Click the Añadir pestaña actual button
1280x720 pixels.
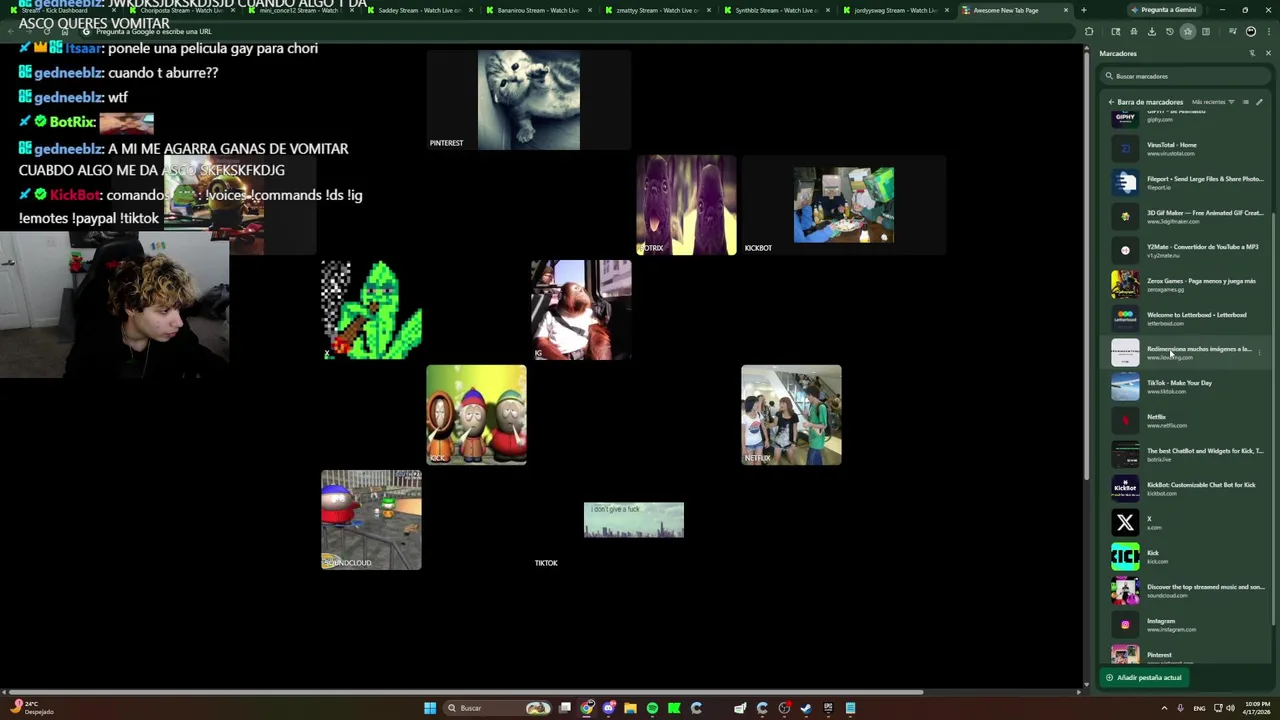tap(1143, 678)
